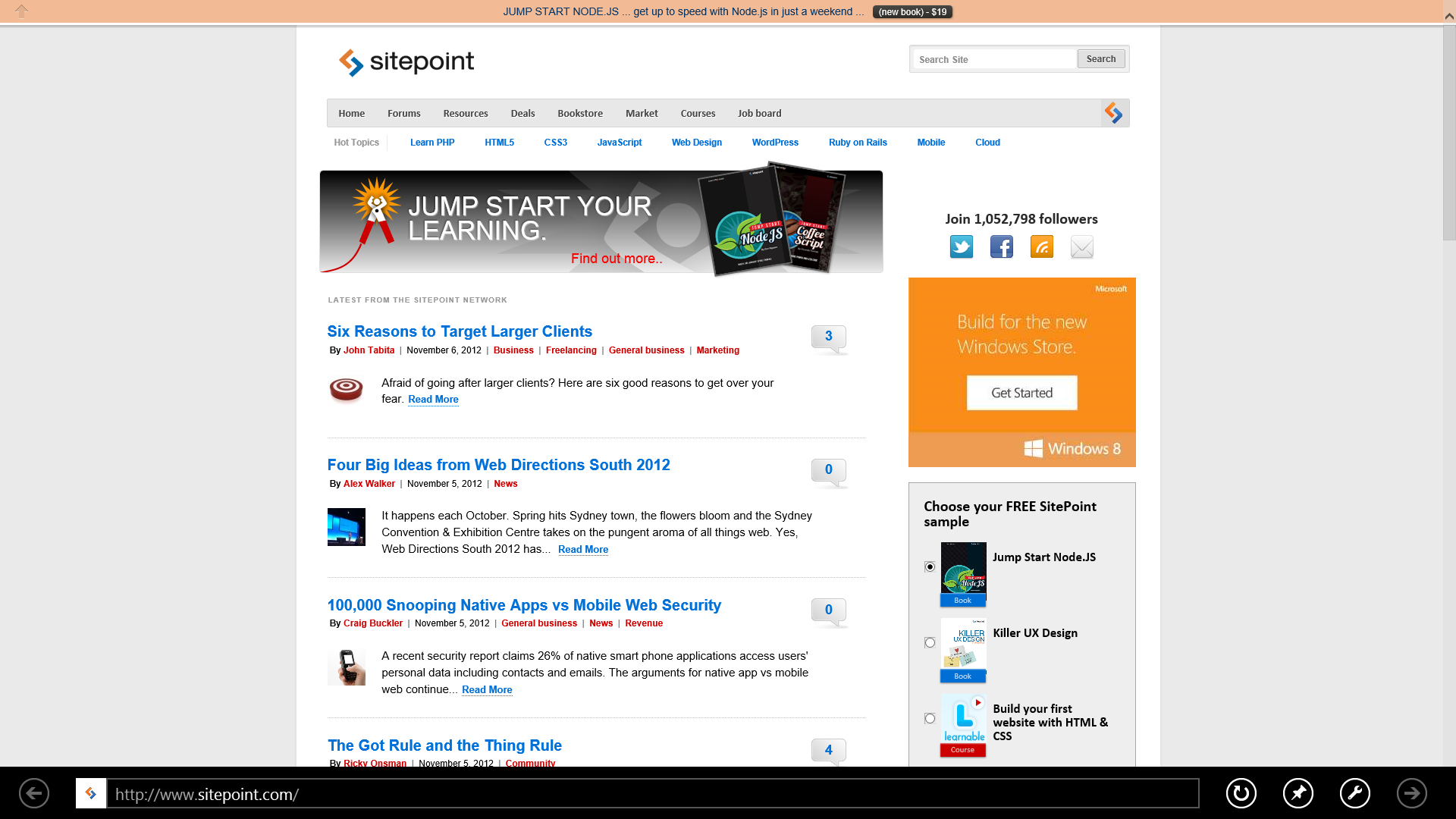Click the Google Plus follow icon

pos(1042,246)
